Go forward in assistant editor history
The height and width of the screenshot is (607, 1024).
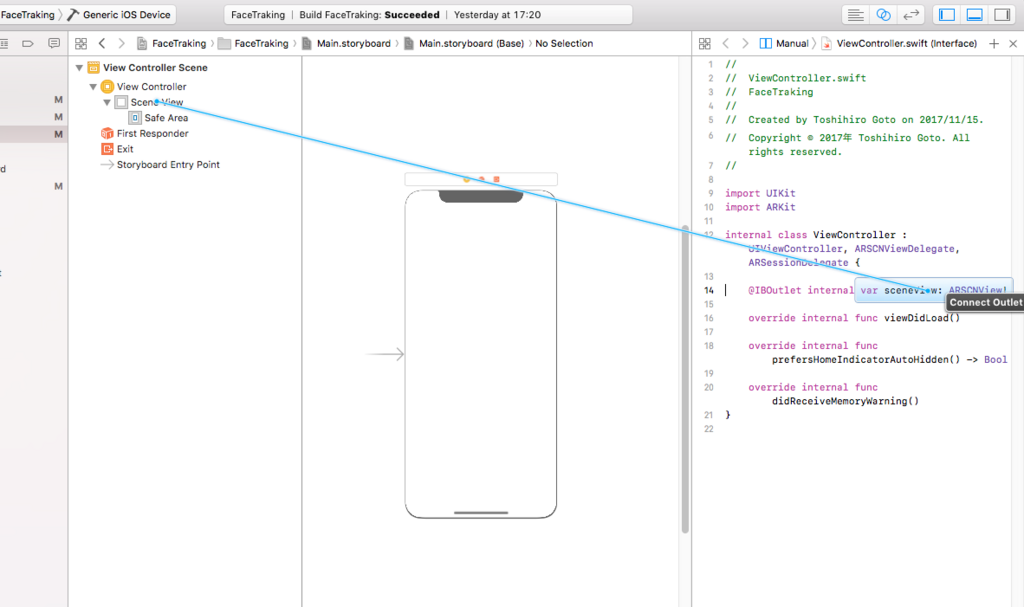click(x=745, y=43)
